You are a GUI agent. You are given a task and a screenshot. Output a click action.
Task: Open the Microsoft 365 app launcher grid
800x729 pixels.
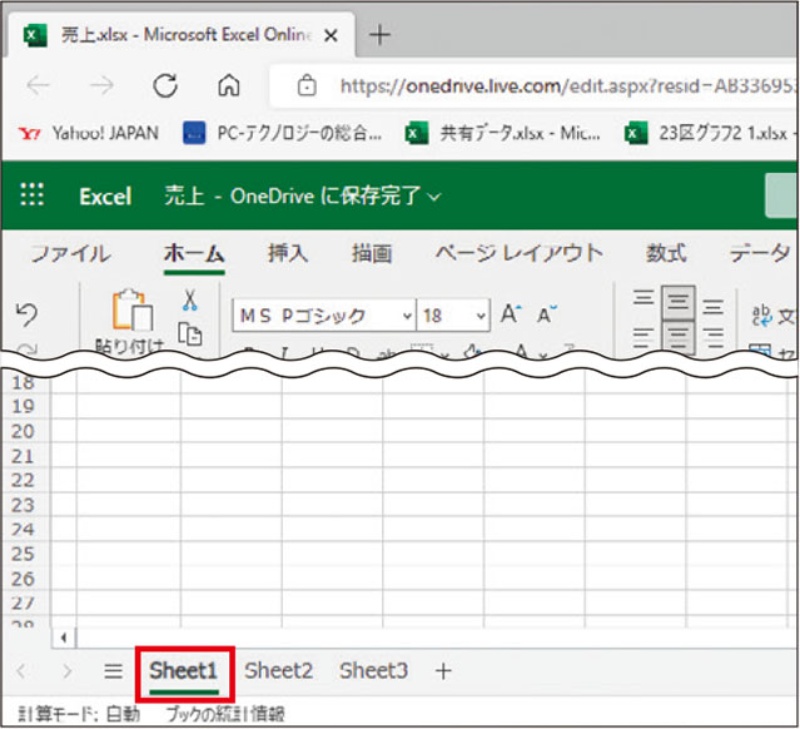(x=33, y=196)
